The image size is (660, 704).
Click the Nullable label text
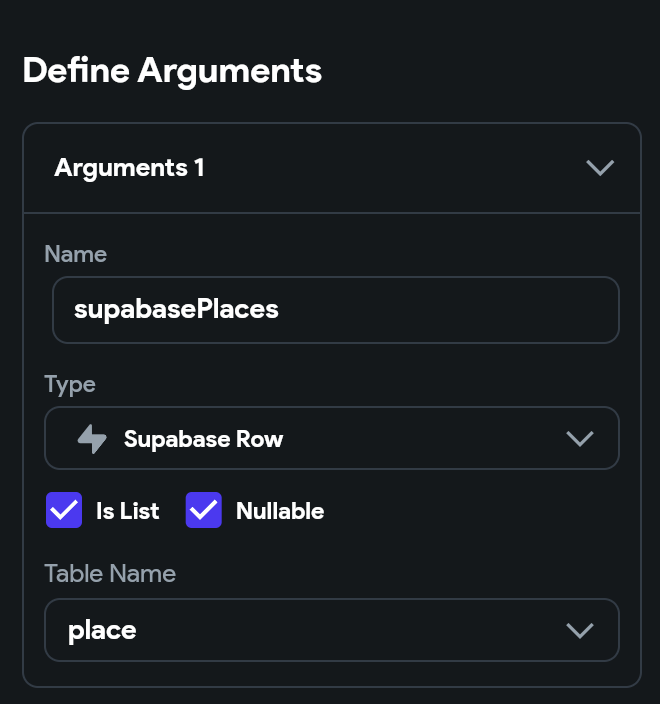[280, 511]
